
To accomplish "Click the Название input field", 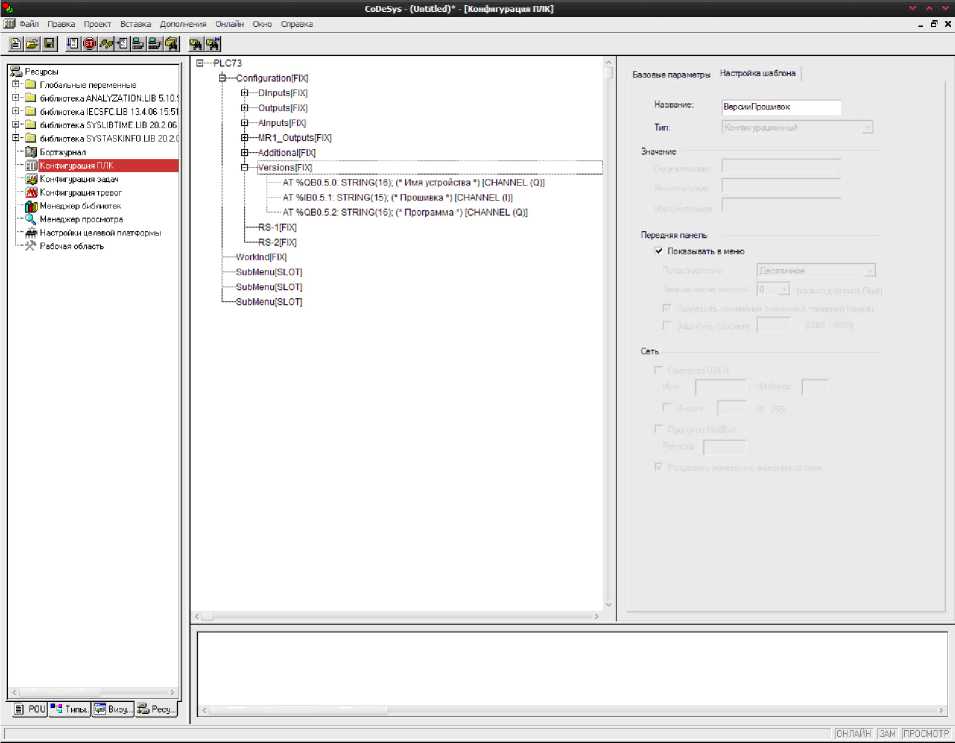I will (x=781, y=106).
